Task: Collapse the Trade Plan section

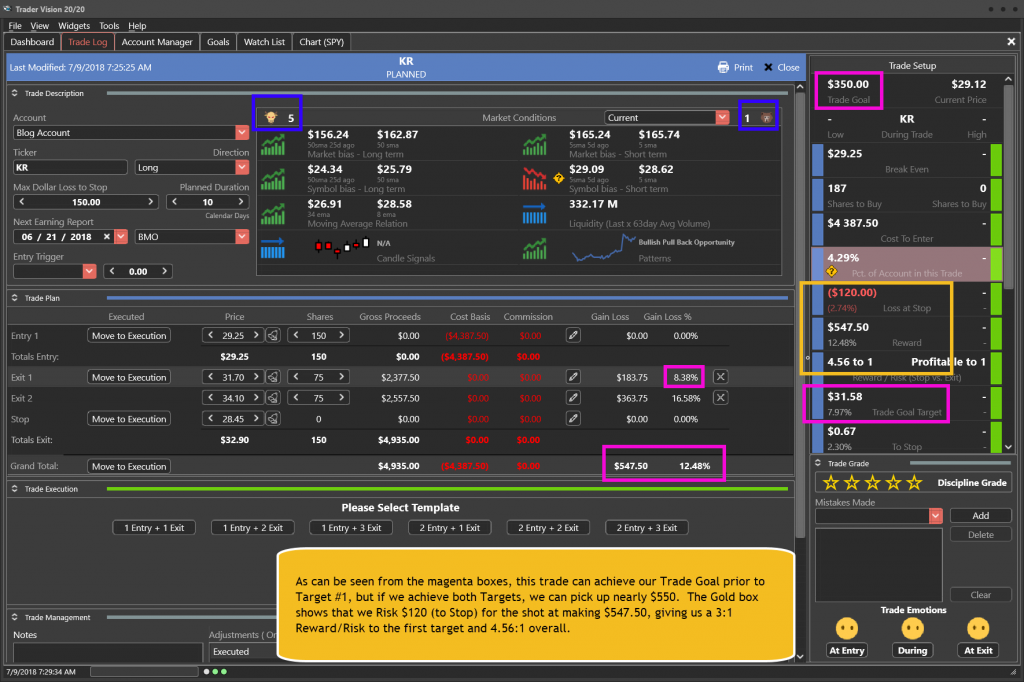Action: [x=15, y=298]
